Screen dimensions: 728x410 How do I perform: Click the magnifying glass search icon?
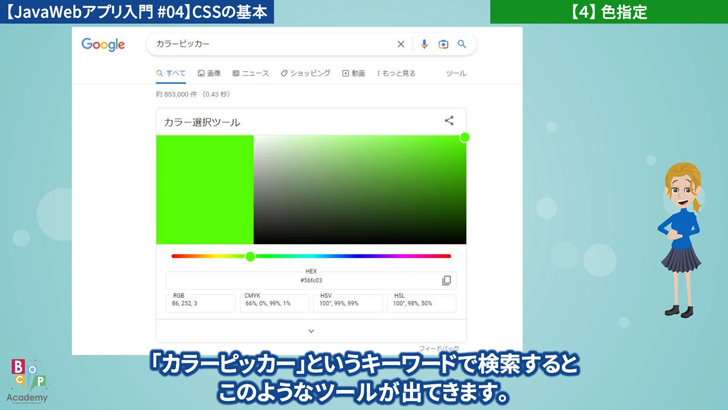tap(462, 44)
